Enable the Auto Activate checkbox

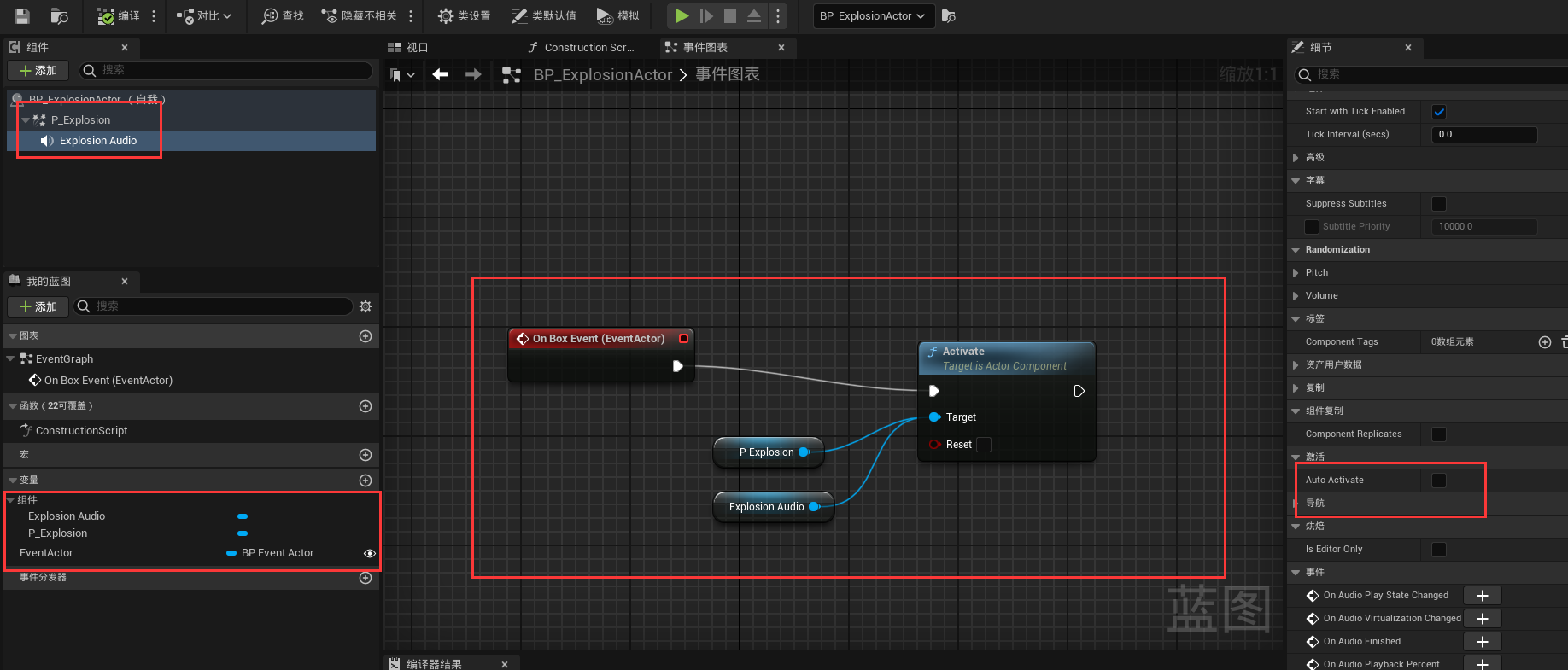coord(1439,481)
